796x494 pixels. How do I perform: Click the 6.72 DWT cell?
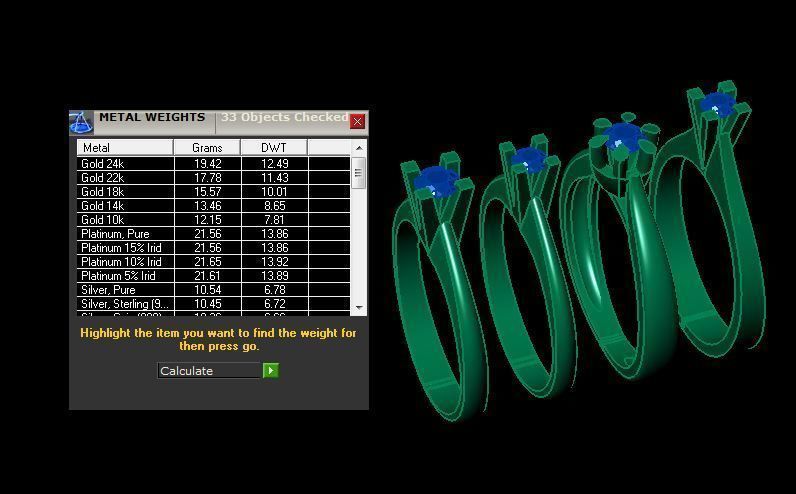pyautogui.click(x=275, y=304)
